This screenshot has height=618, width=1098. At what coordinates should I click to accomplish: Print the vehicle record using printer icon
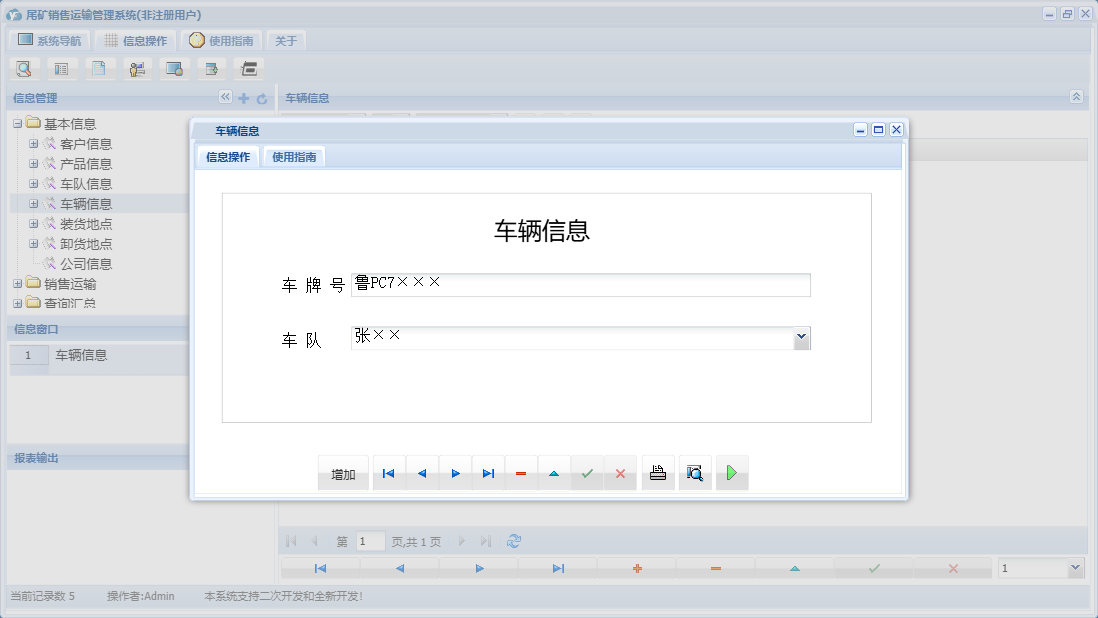point(658,472)
